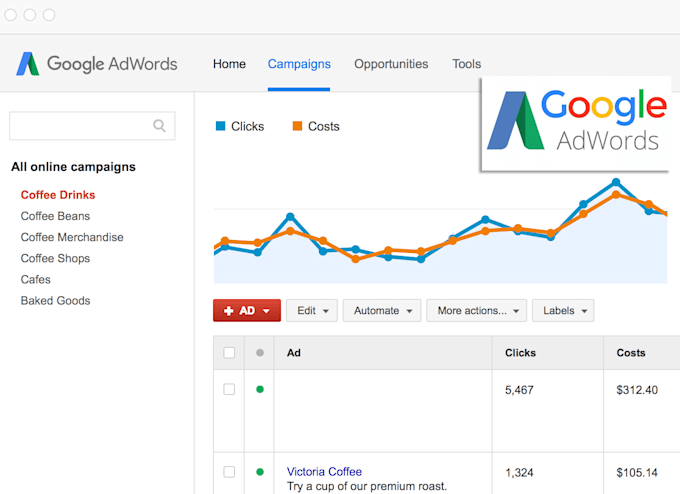
Task: Click the first window control circle in title bar
Action: [10, 15]
